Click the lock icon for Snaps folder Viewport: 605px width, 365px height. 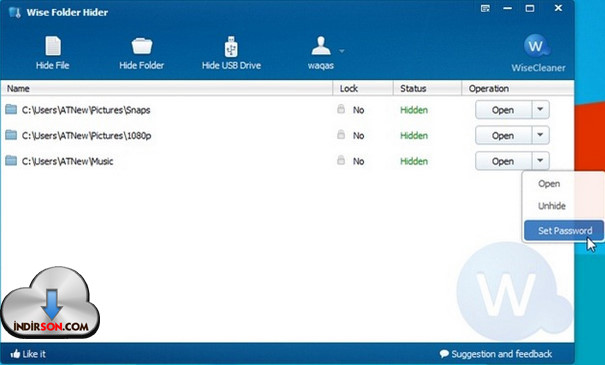tap(341, 109)
